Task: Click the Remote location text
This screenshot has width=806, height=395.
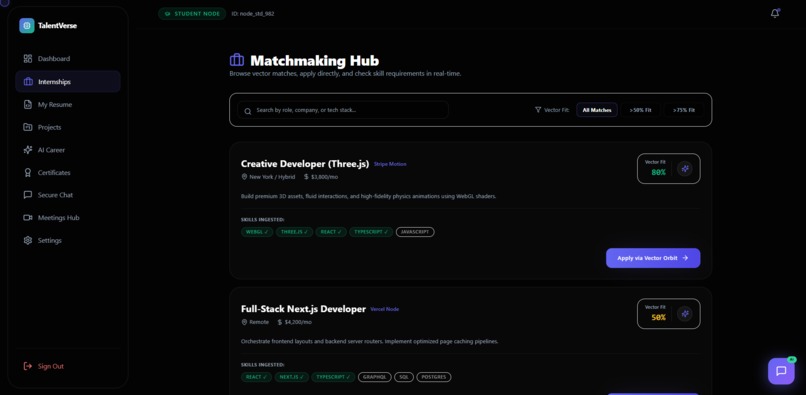Action: 259,322
